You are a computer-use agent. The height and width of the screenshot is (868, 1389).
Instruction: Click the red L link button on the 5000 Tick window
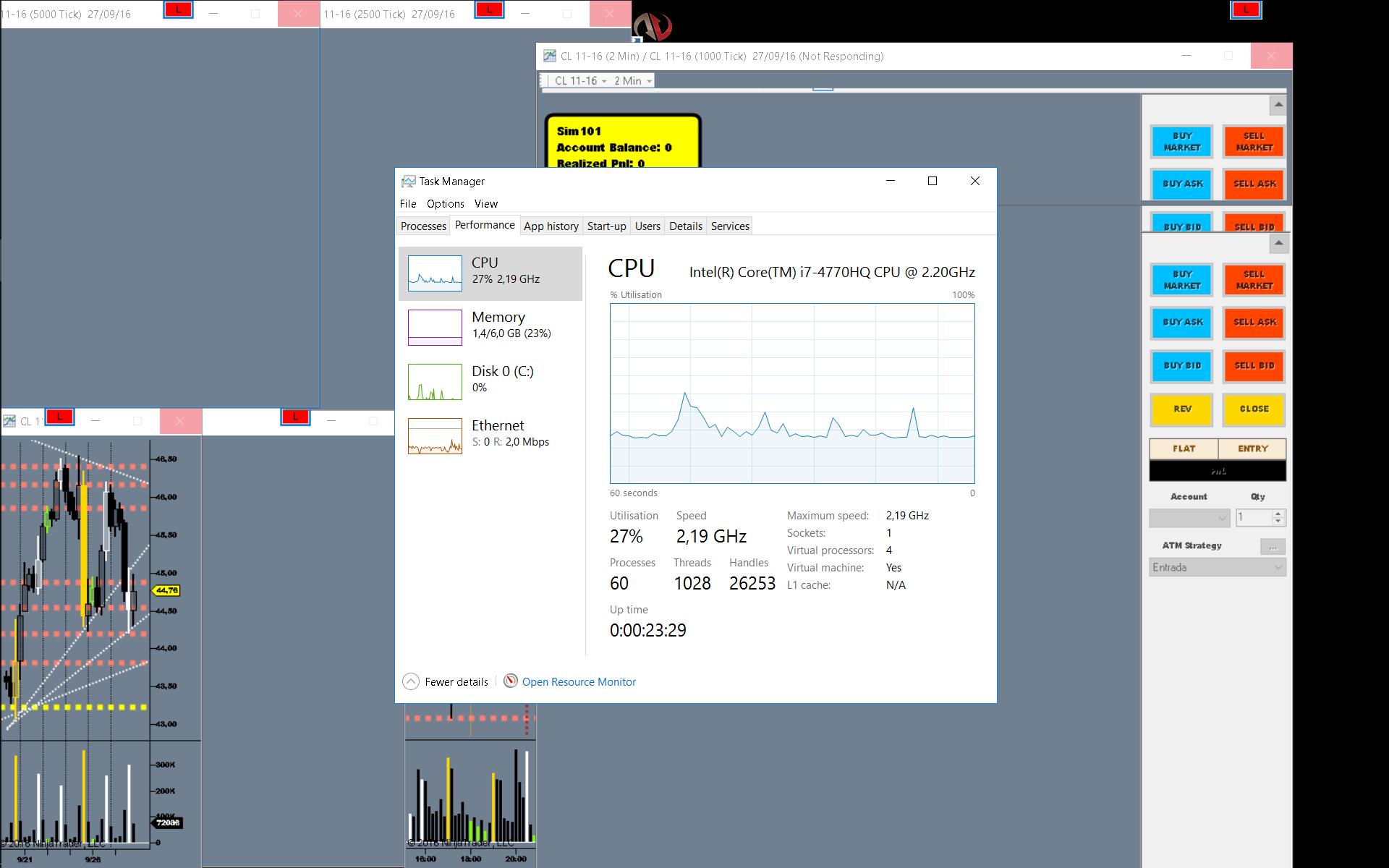click(178, 9)
